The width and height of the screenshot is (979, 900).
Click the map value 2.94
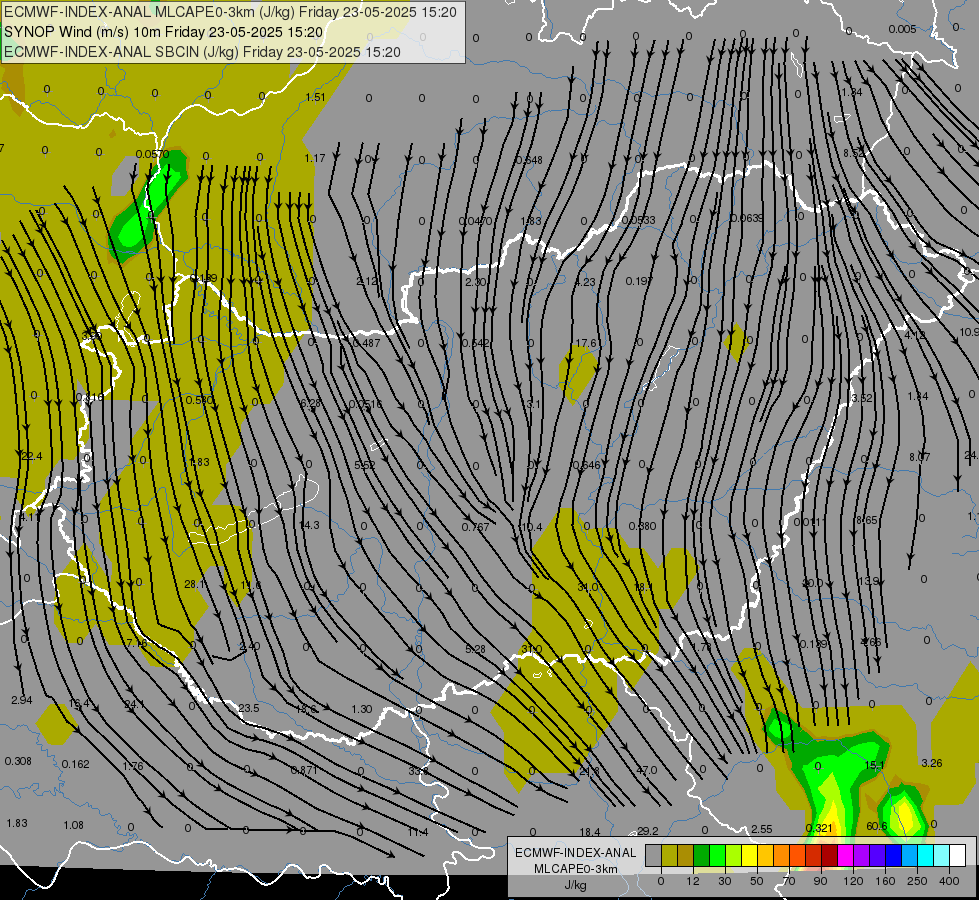tap(21, 700)
